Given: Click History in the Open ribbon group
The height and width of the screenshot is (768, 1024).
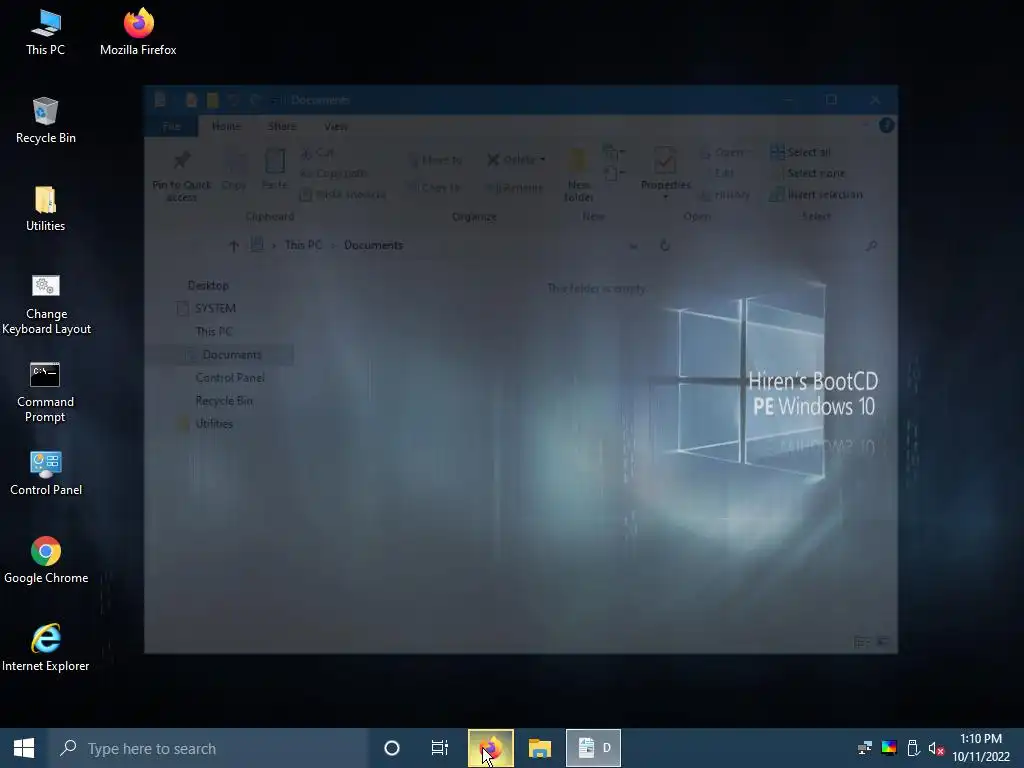Looking at the screenshot, I should [x=725, y=195].
